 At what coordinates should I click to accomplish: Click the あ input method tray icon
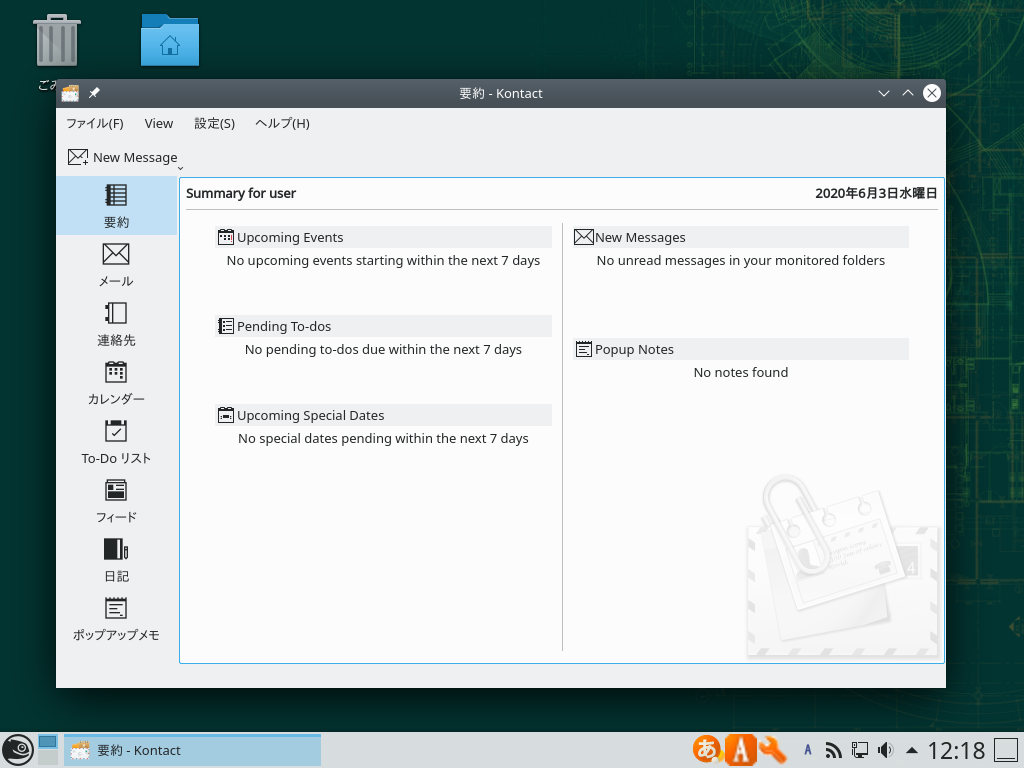click(x=707, y=750)
